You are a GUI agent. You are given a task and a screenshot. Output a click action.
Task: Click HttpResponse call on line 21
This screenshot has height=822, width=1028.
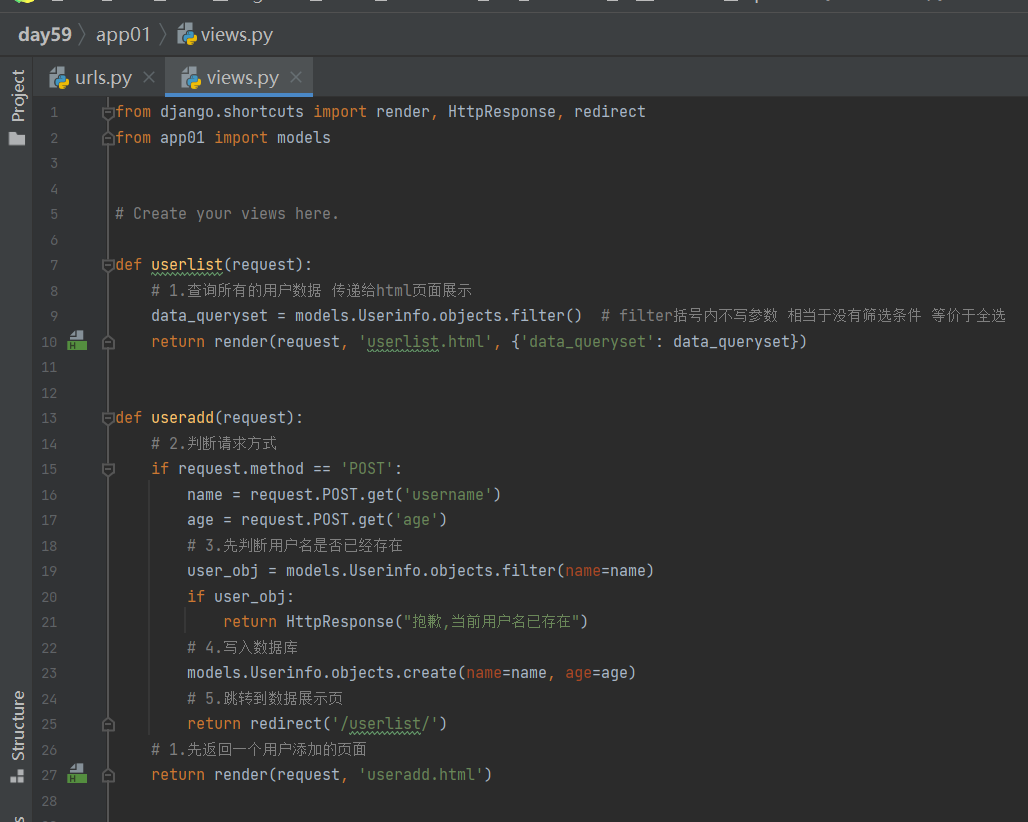coord(340,621)
